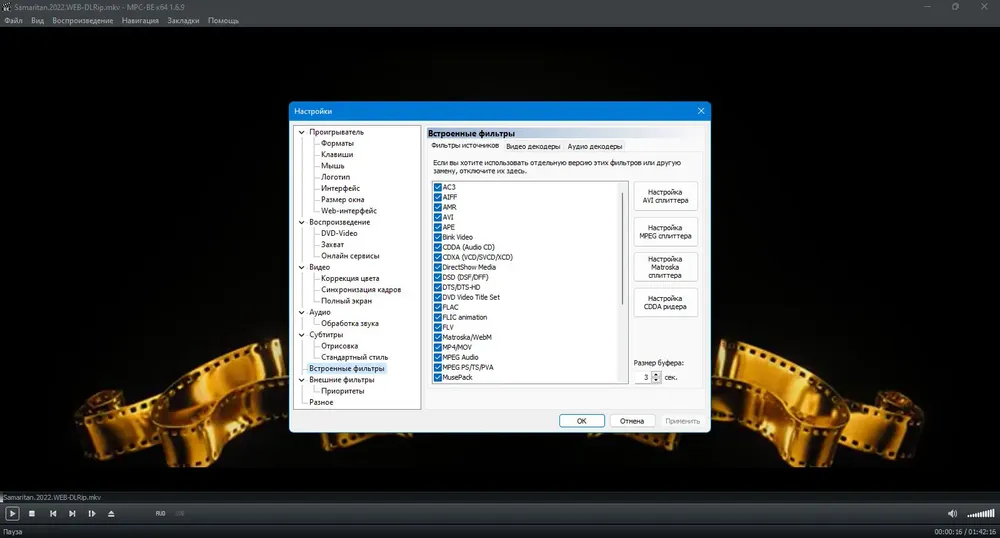
Task: Open the Вид menu
Action: 38,21
